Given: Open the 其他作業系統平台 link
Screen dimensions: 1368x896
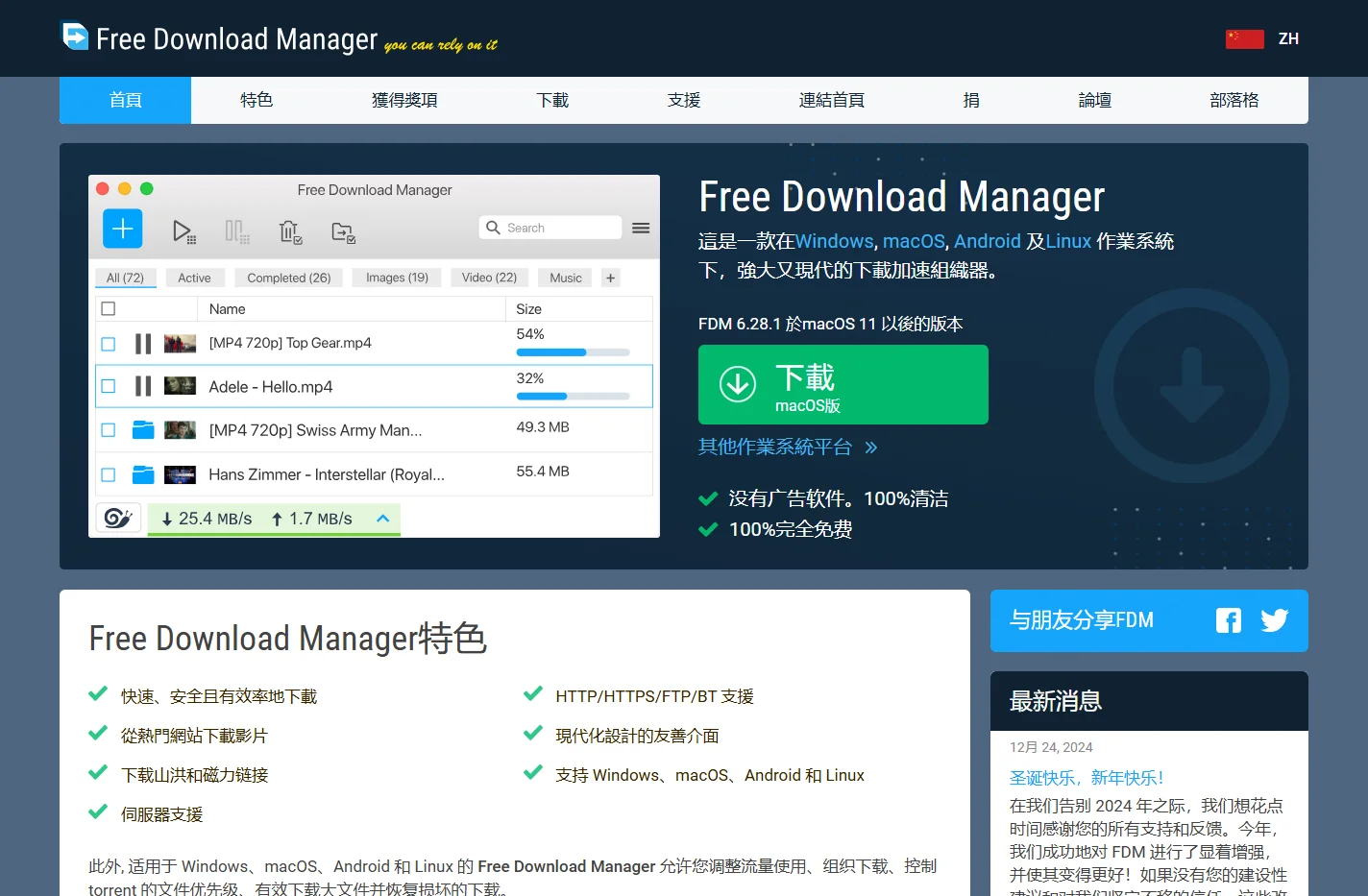Looking at the screenshot, I should [x=788, y=447].
